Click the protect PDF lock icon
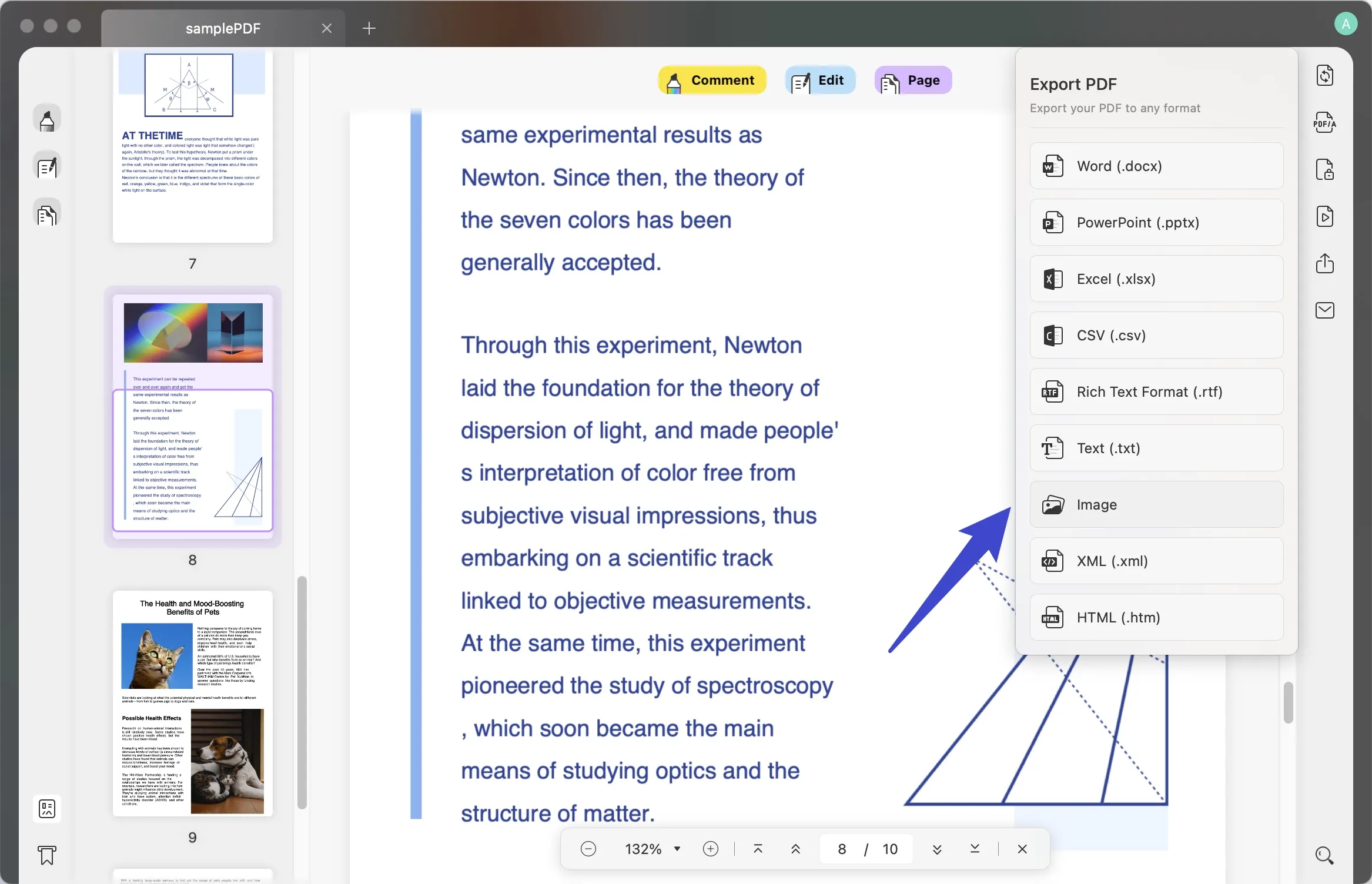Screen dimensions: 1372x884 pyautogui.click(x=1324, y=170)
